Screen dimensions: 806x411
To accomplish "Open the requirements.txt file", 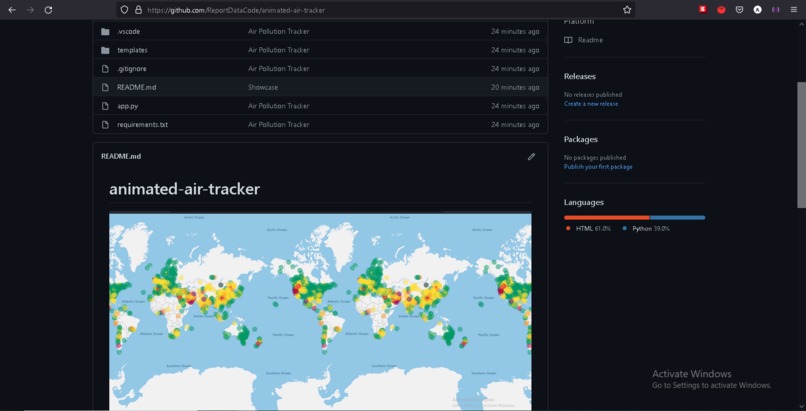I will click(142, 124).
